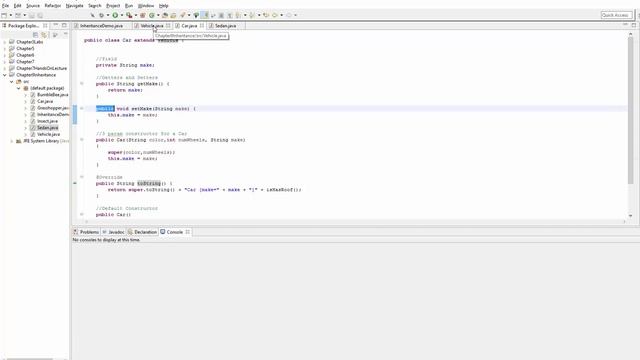
Task: Open the Problems view tab
Action: (89, 232)
